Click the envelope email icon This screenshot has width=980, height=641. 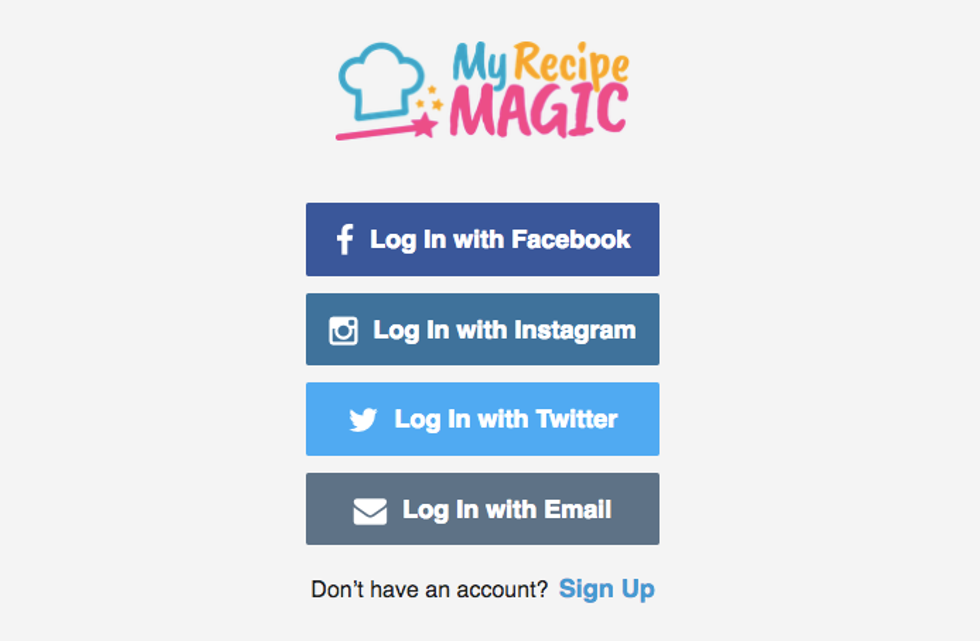tap(370, 511)
